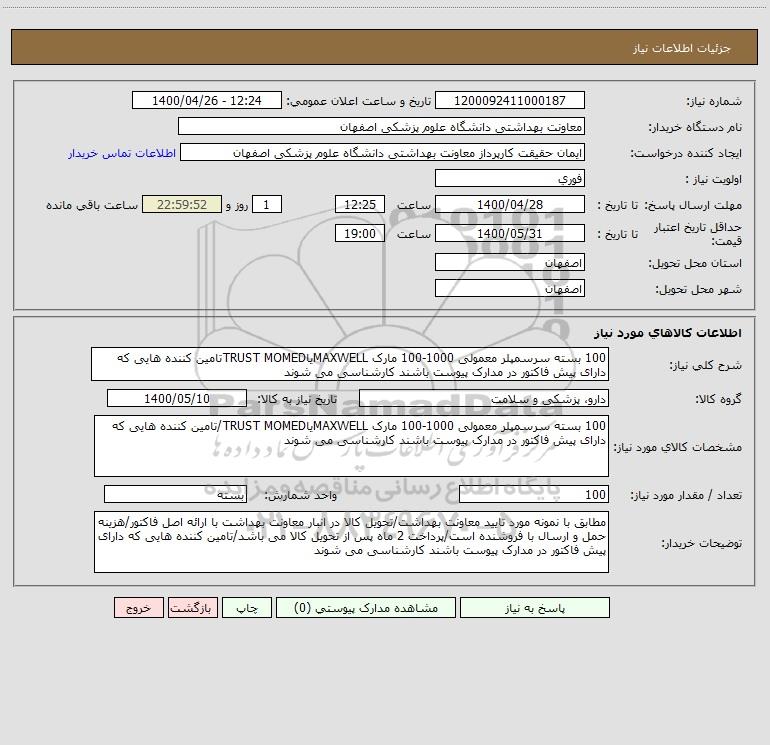This screenshot has width=770, height=745.
Task: Click the واحد شمارش field showing بسته
Action: 175,495
